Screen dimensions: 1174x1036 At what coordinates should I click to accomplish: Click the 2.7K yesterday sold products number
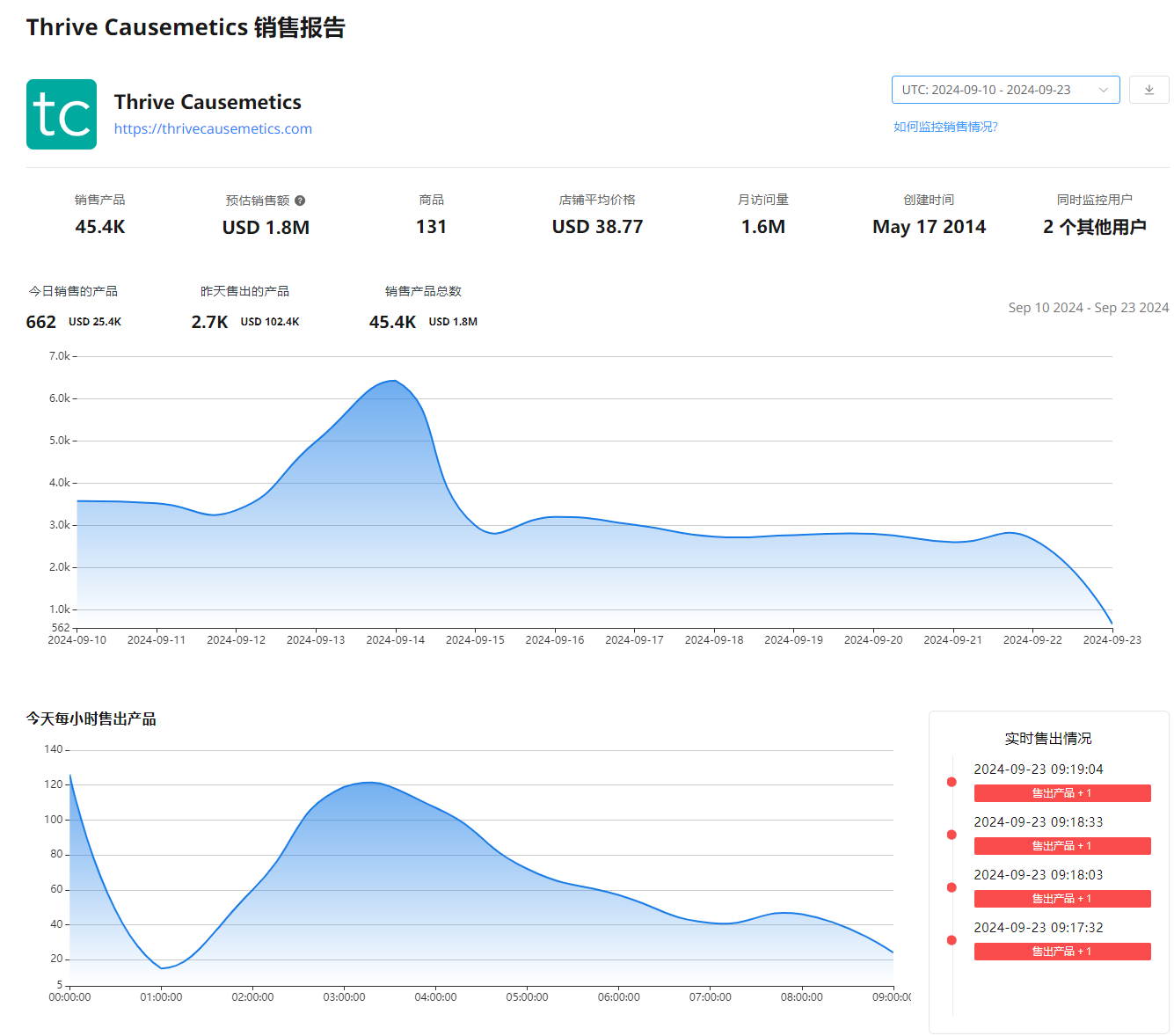click(x=209, y=322)
